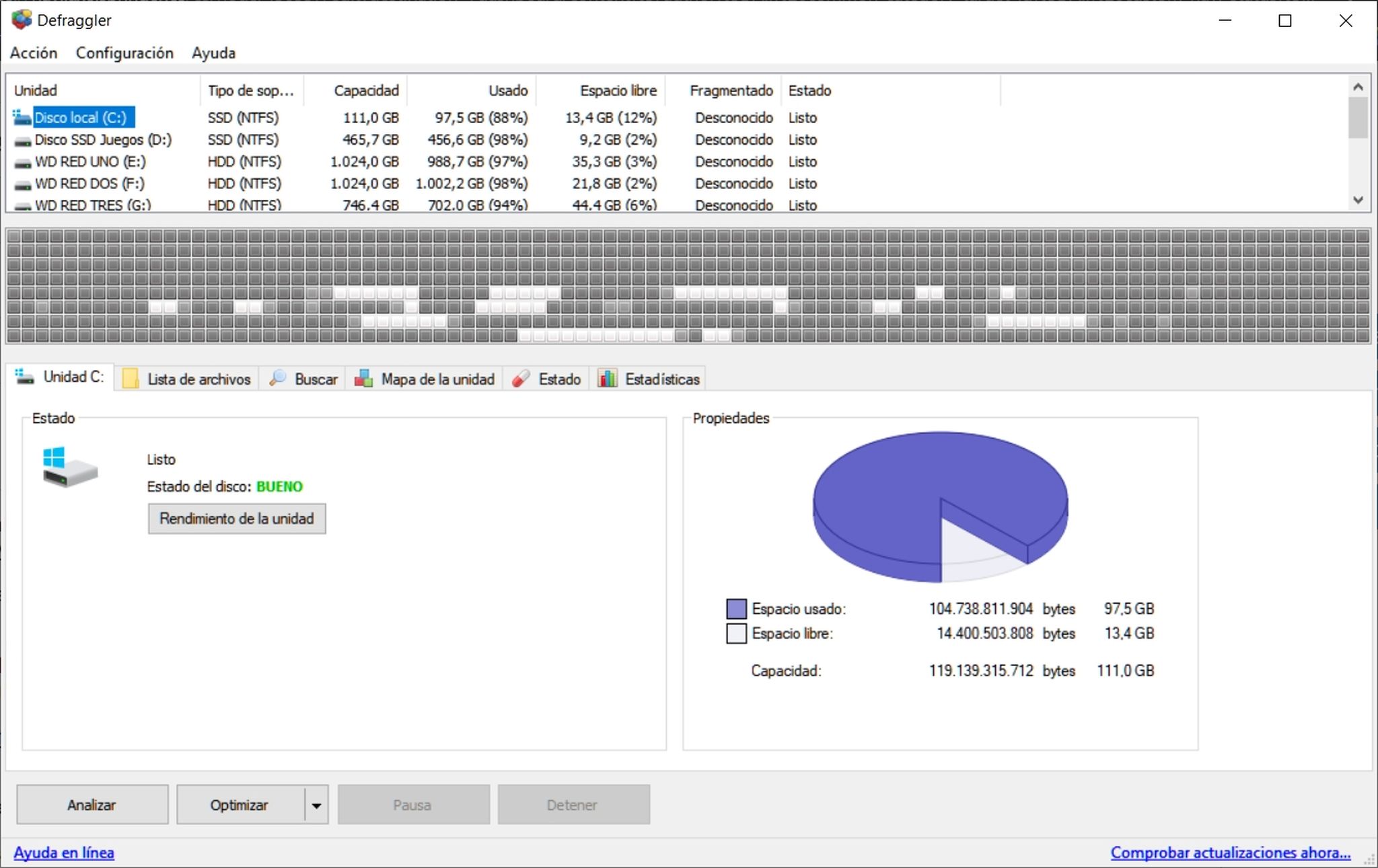Click the Estado pill icon tab
Screen dimensions: 1378x868
520,379
